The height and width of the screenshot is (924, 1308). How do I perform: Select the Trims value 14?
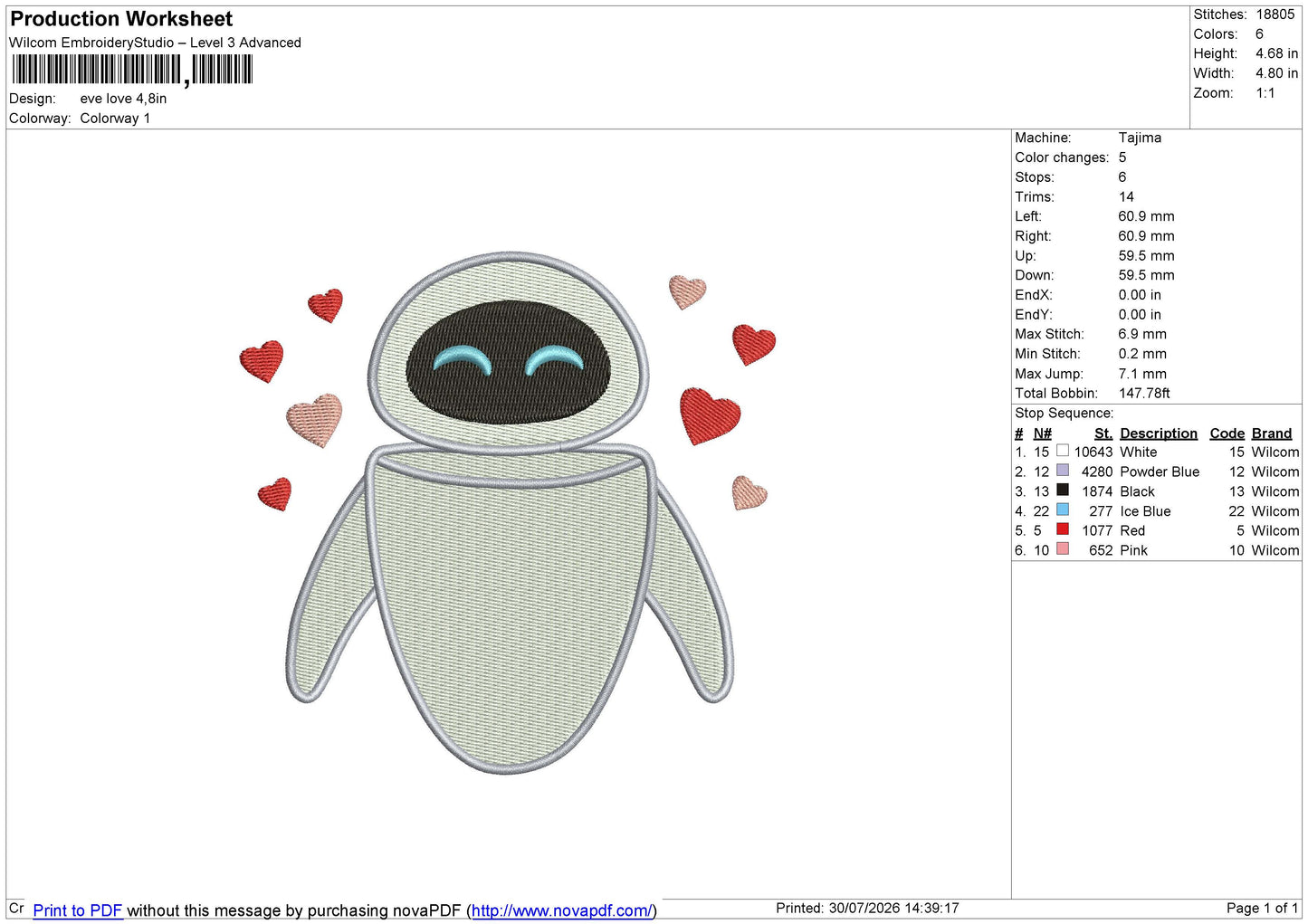coord(1126,196)
